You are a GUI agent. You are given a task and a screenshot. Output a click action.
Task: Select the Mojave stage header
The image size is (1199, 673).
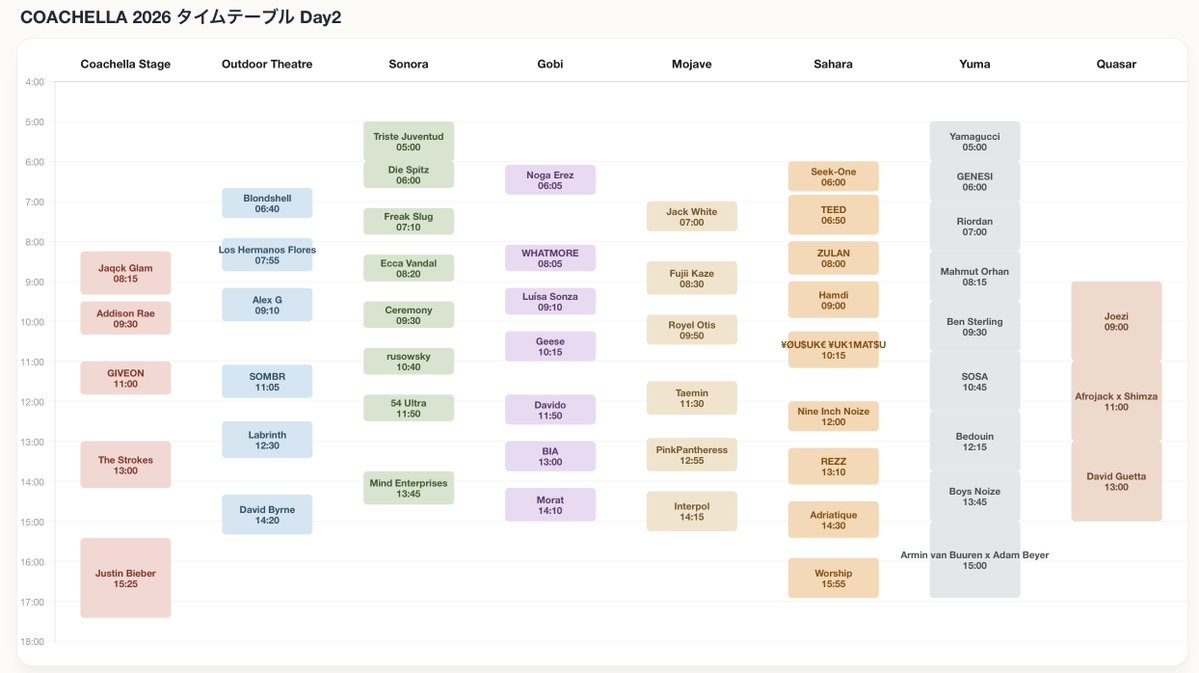click(691, 64)
